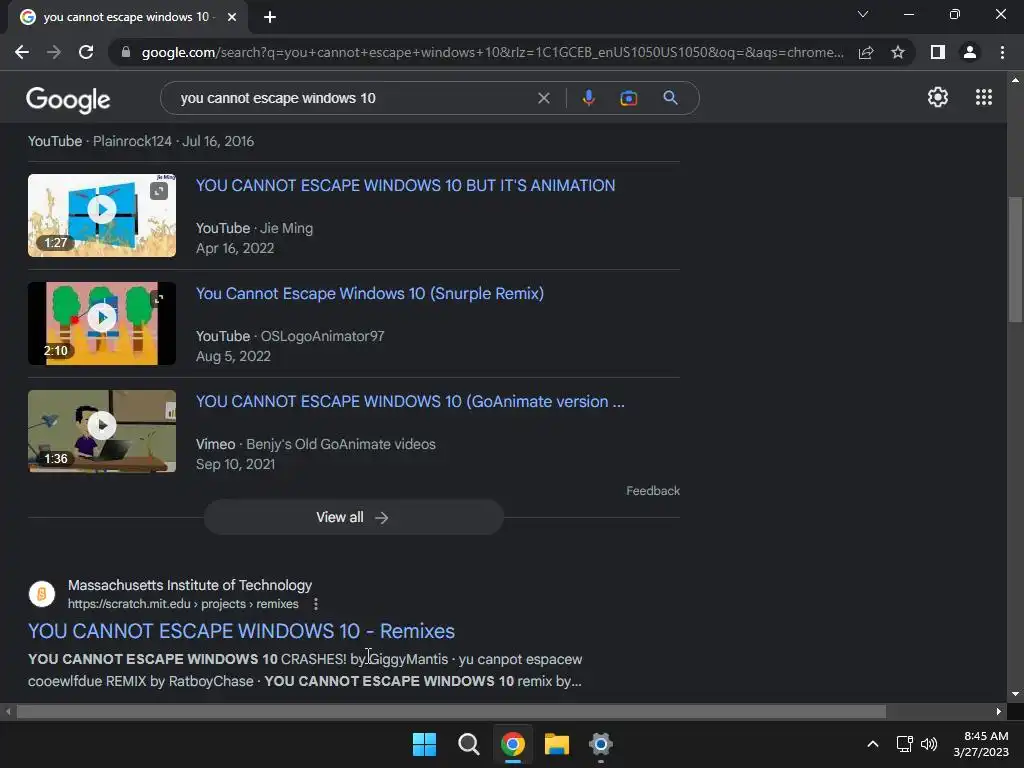Viewport: 1024px width, 768px height.
Task: Reload the current page
Action: [86, 52]
